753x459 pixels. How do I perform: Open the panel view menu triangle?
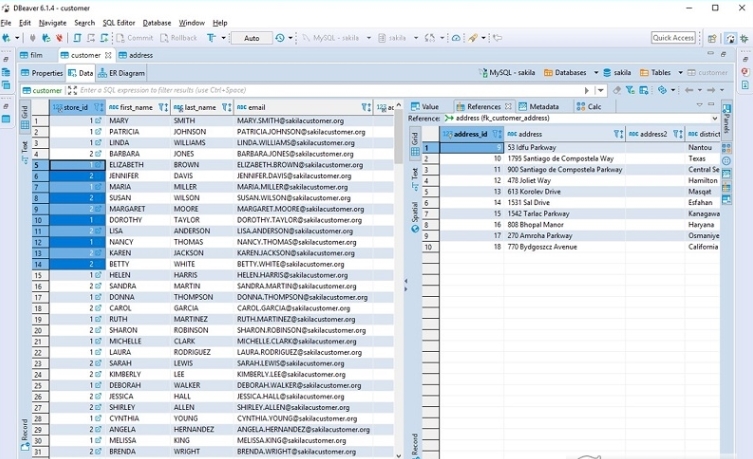click(x=699, y=104)
